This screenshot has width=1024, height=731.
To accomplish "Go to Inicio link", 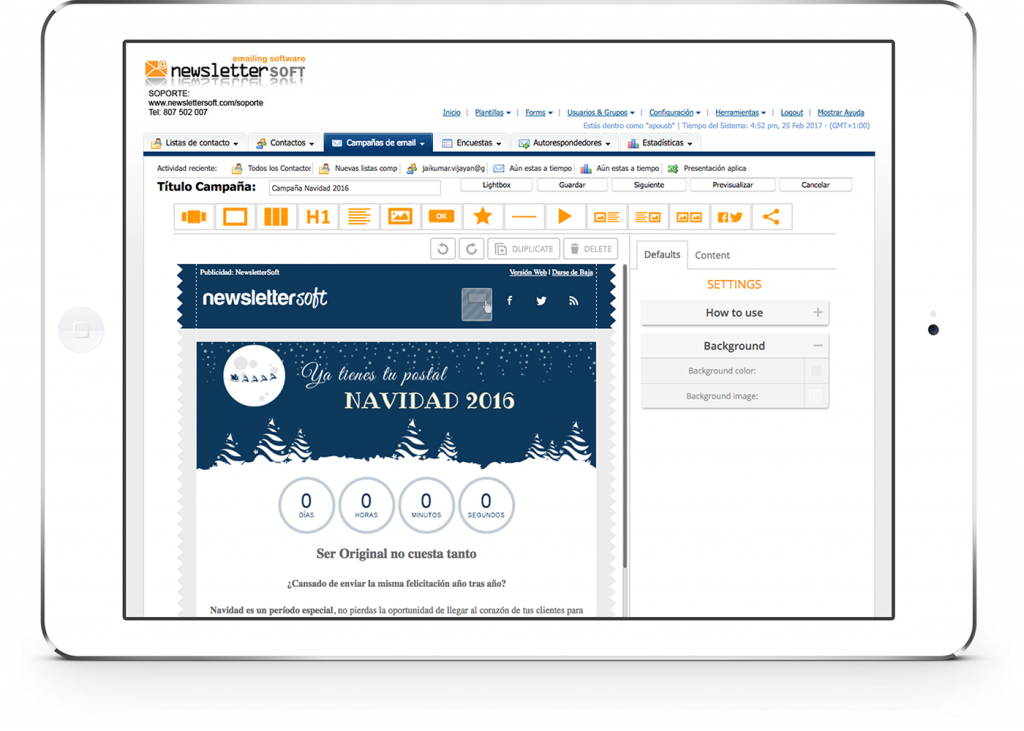I will pos(451,112).
